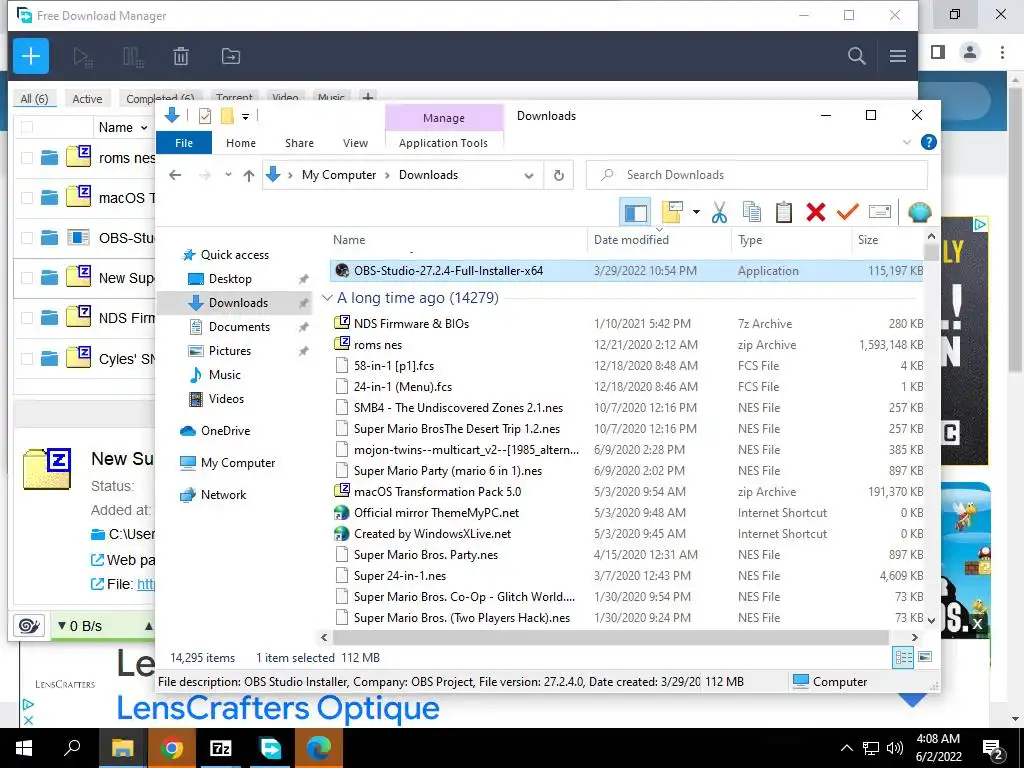The image size is (1024, 768).
Task: Click the Rename icon in Explorer toolbar
Action: click(x=880, y=212)
